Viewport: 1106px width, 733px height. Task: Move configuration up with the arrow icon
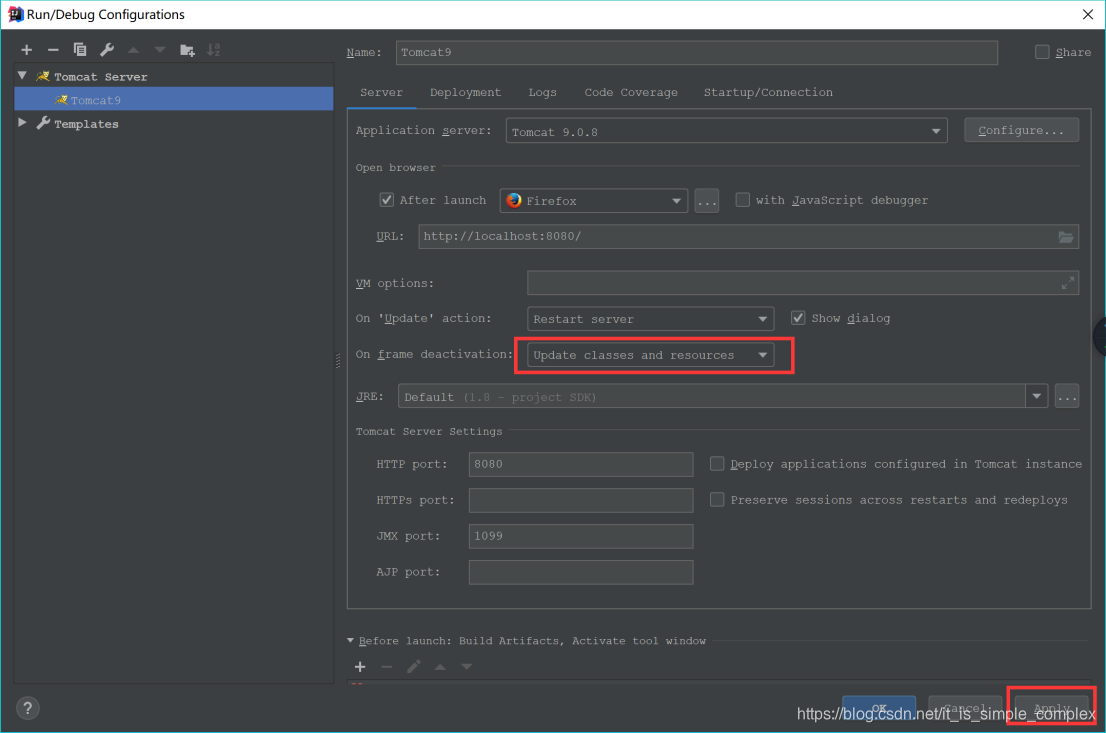click(x=133, y=50)
